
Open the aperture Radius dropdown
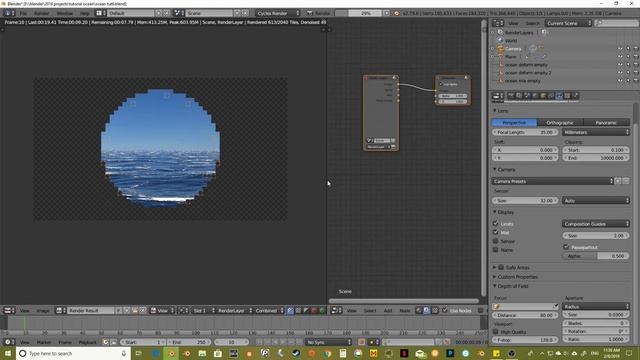point(596,306)
